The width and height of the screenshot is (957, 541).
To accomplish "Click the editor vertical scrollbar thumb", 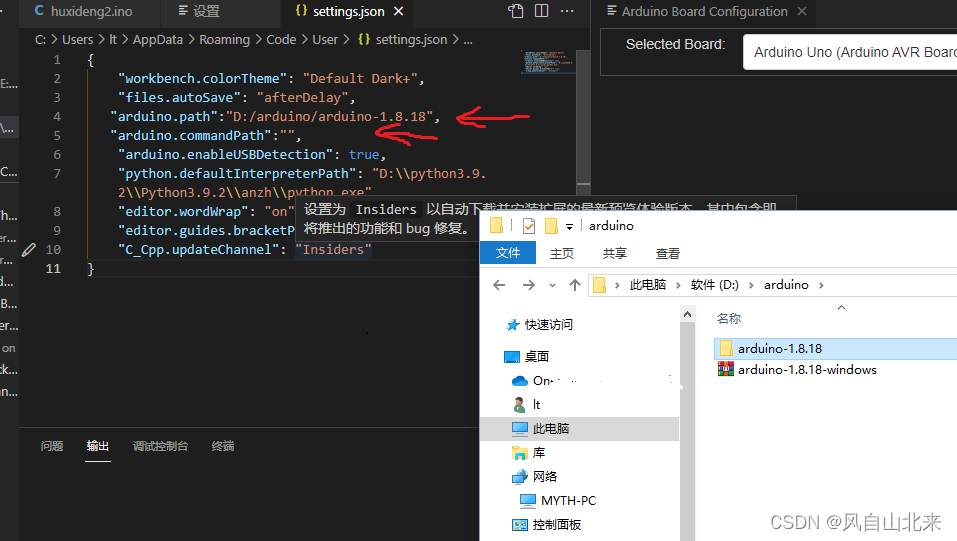I will pyautogui.click(x=583, y=117).
